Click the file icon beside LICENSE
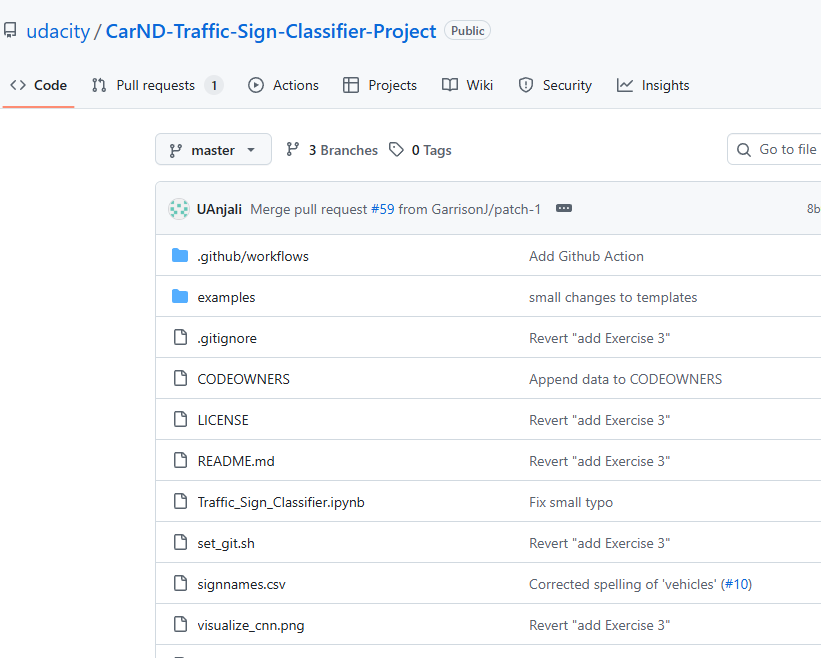 tap(180, 420)
